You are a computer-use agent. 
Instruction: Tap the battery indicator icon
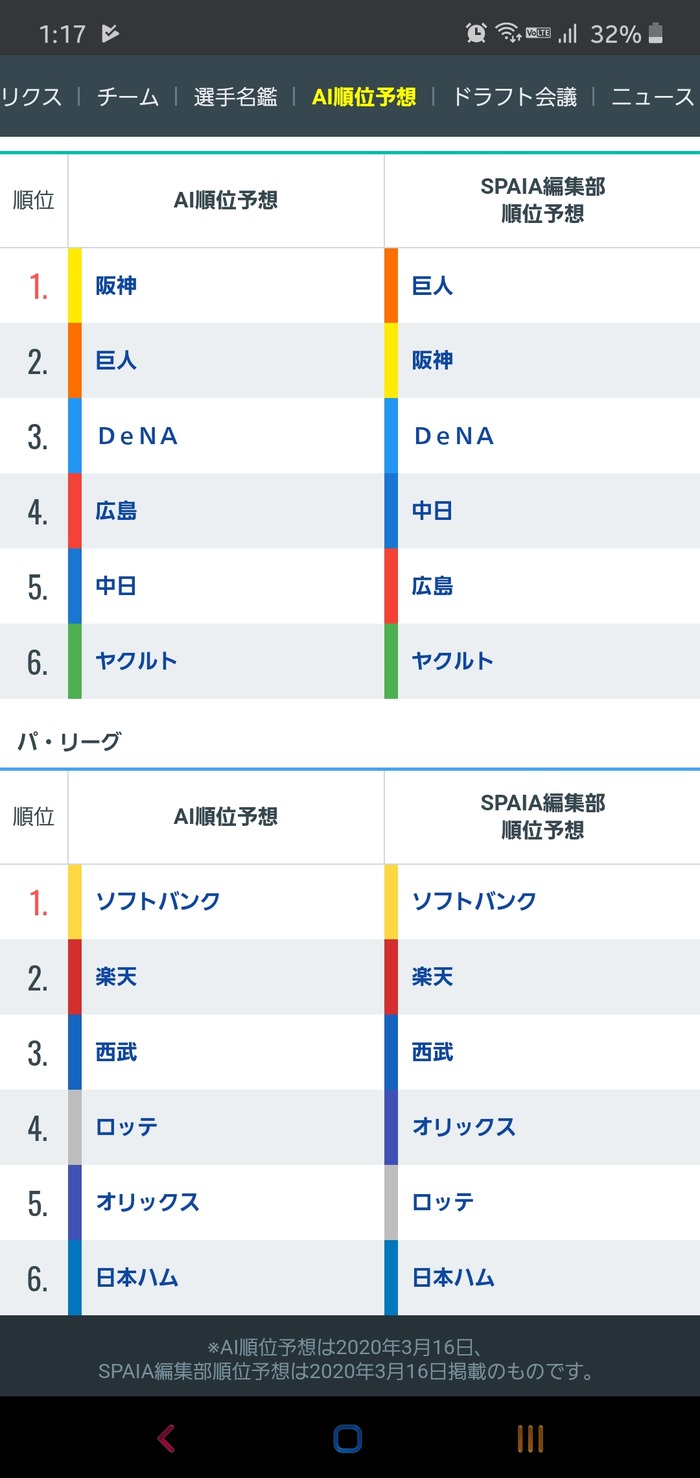(656, 33)
